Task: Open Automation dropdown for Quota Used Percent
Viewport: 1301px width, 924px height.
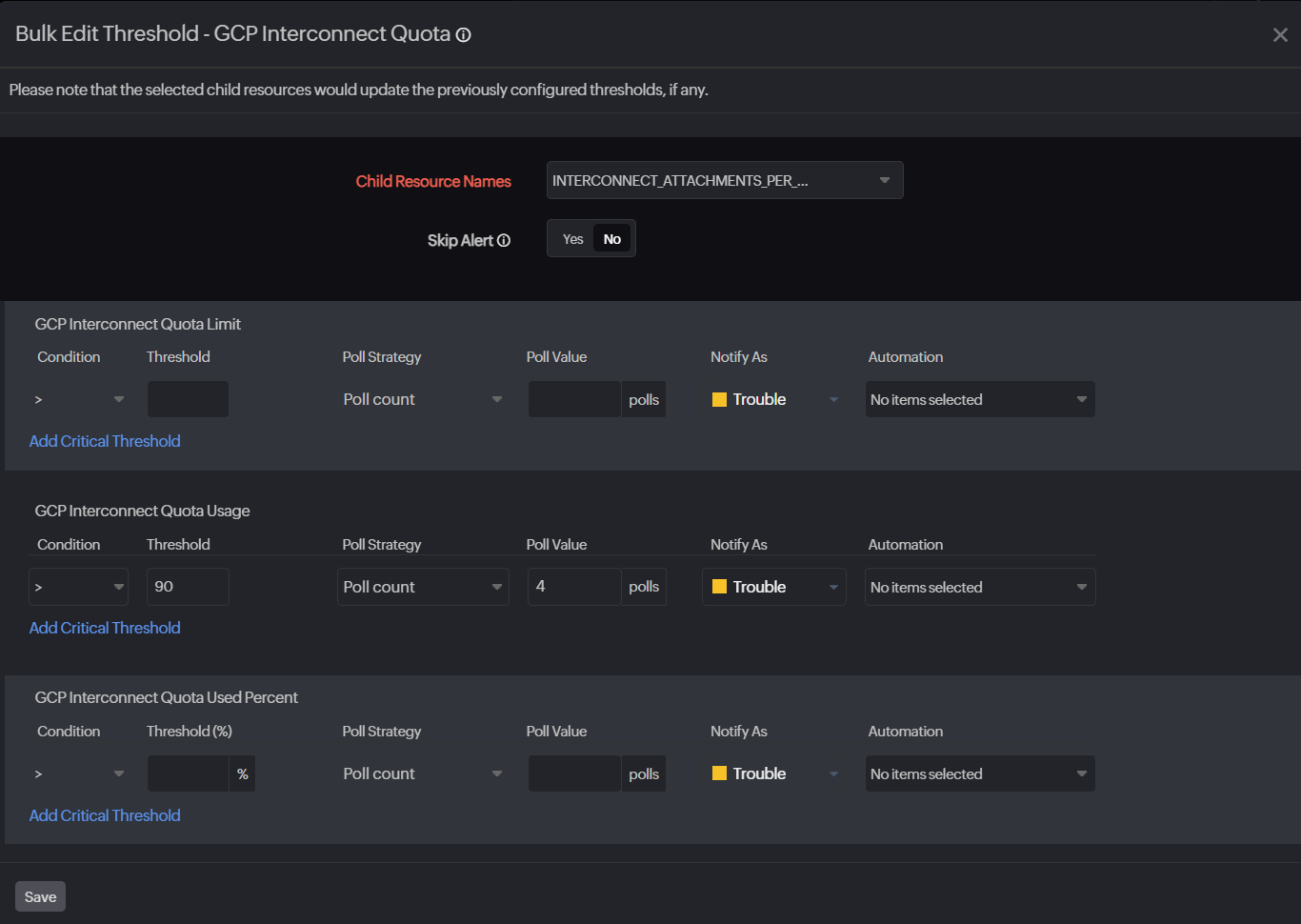Action: pos(979,773)
